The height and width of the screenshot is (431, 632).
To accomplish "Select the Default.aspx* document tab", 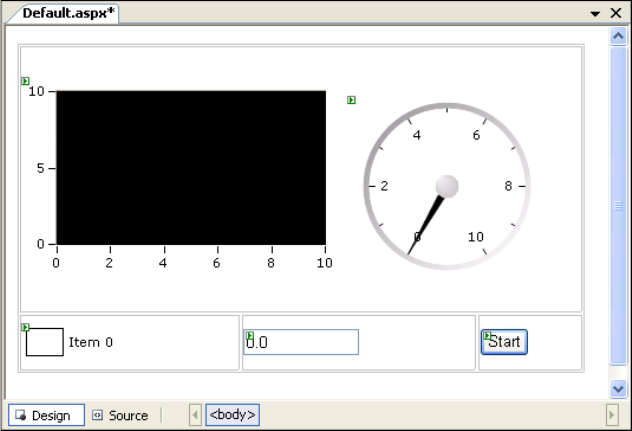I will coord(68,13).
